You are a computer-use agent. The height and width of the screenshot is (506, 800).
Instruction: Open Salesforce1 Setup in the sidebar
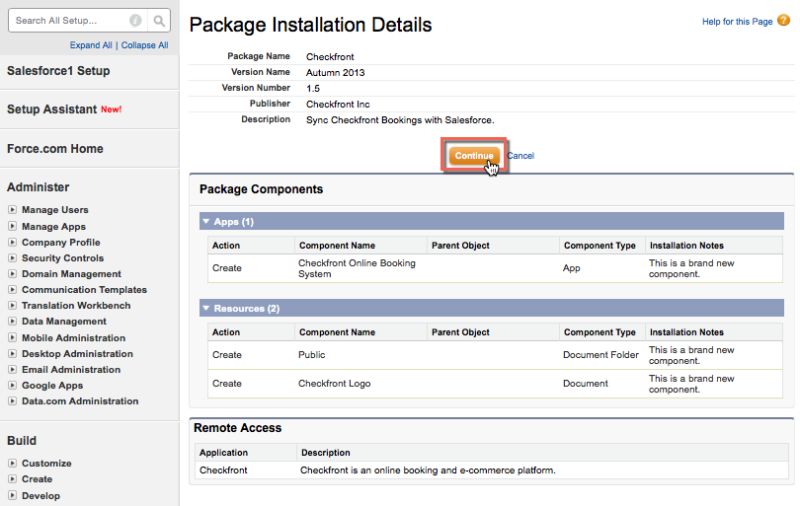pyautogui.click(x=58, y=71)
